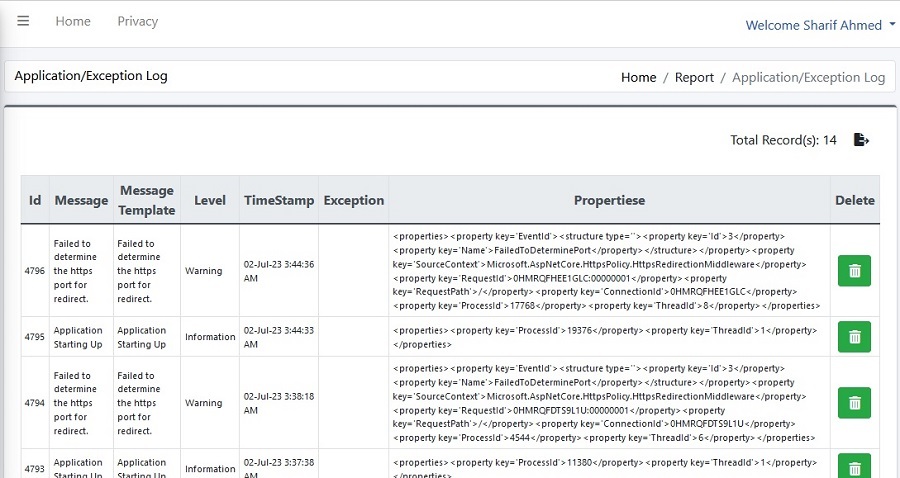Click timestamp 02-Jul-23 3:37:38 AM

click(x=278, y=468)
